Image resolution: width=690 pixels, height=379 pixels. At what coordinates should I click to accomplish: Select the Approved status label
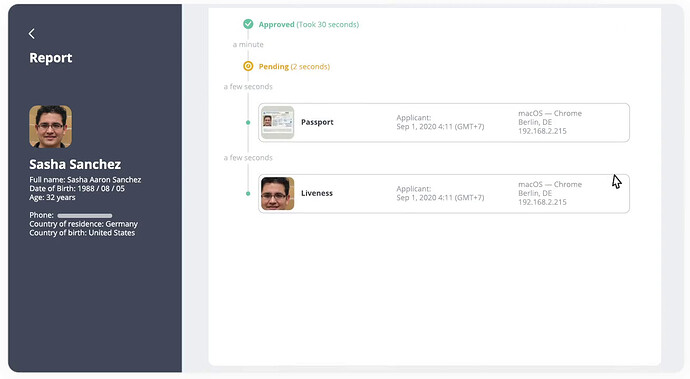276,25
